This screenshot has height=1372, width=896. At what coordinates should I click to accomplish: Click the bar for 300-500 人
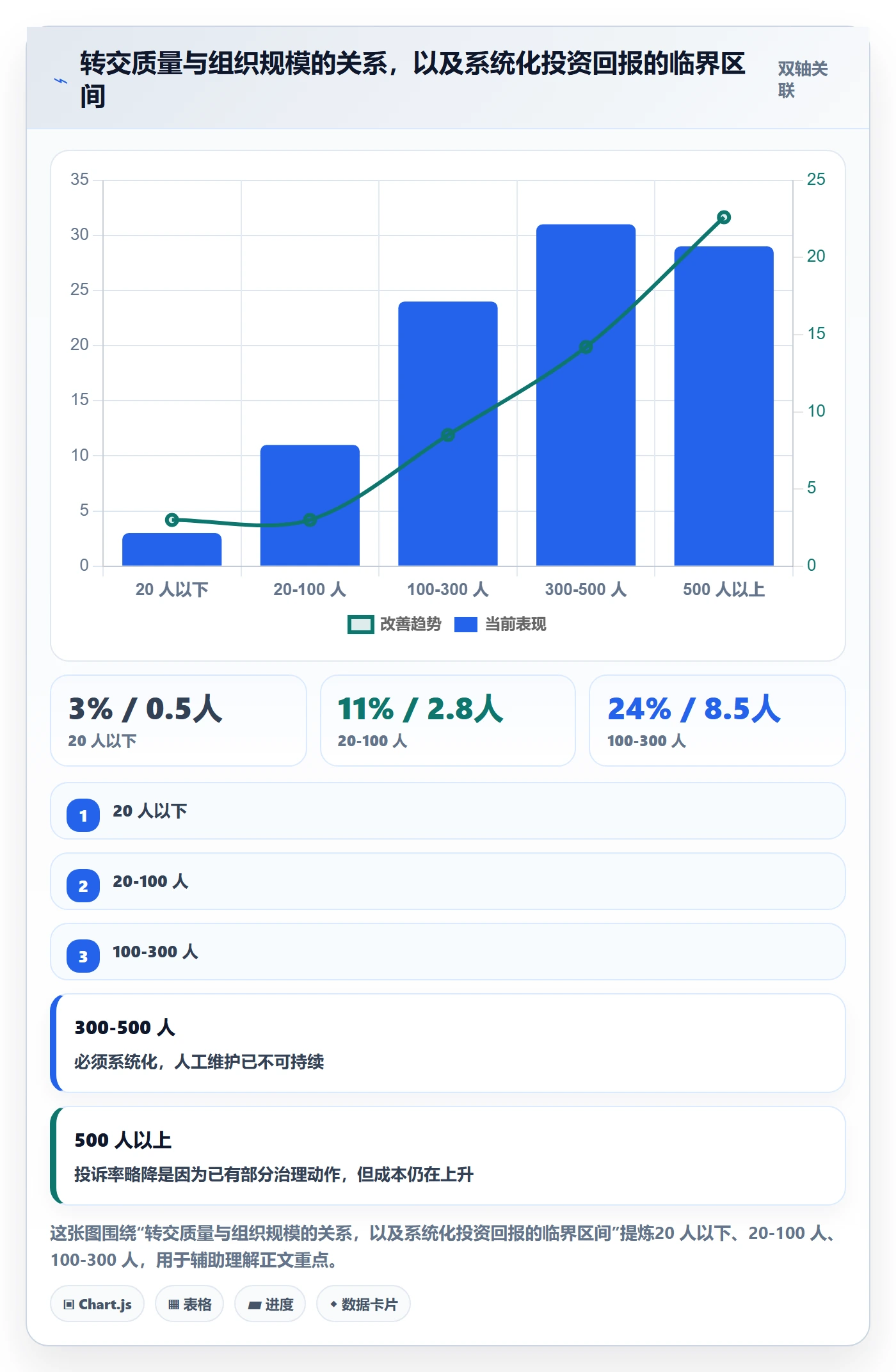(x=586, y=395)
